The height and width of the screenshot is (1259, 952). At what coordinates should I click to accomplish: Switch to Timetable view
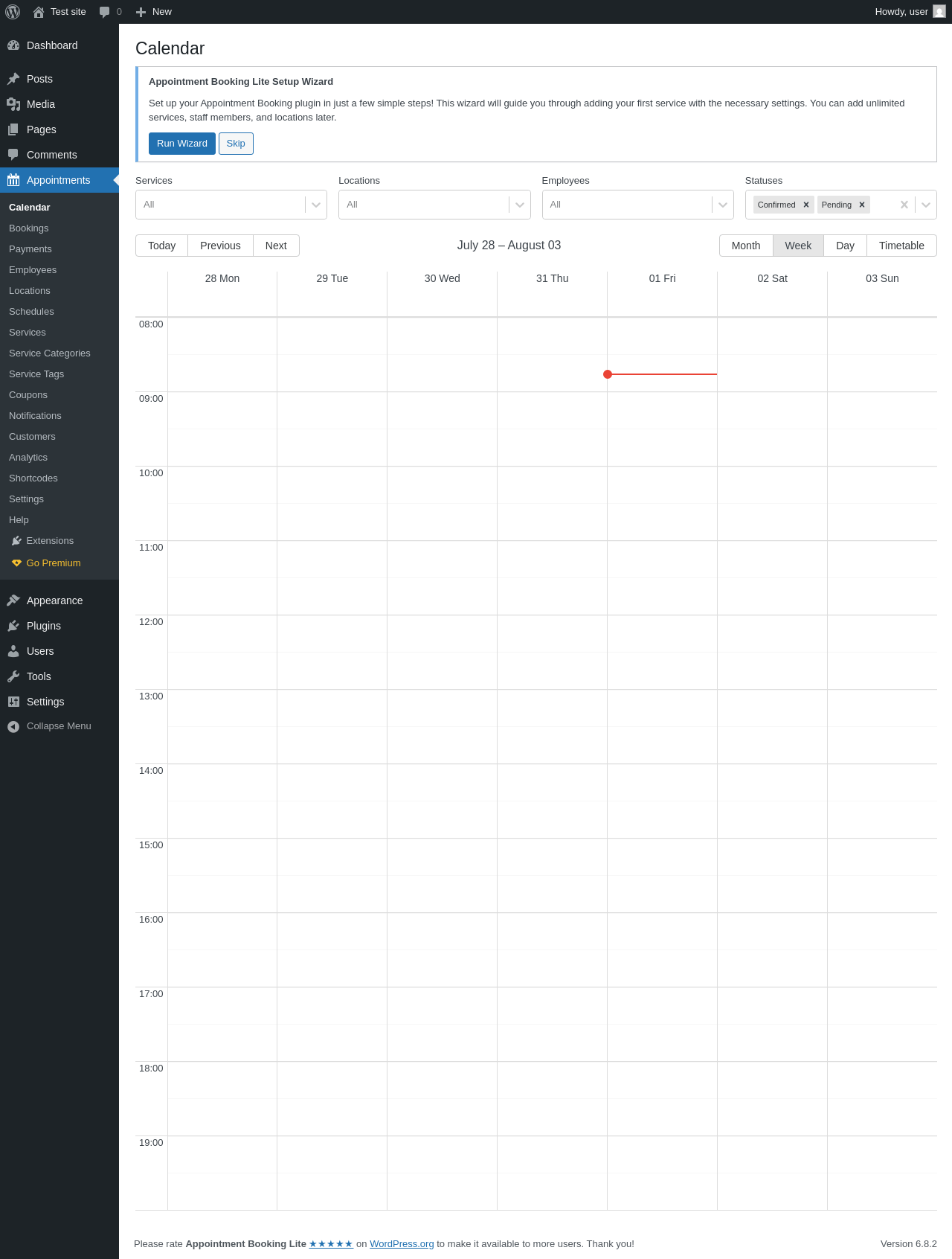[x=901, y=246]
